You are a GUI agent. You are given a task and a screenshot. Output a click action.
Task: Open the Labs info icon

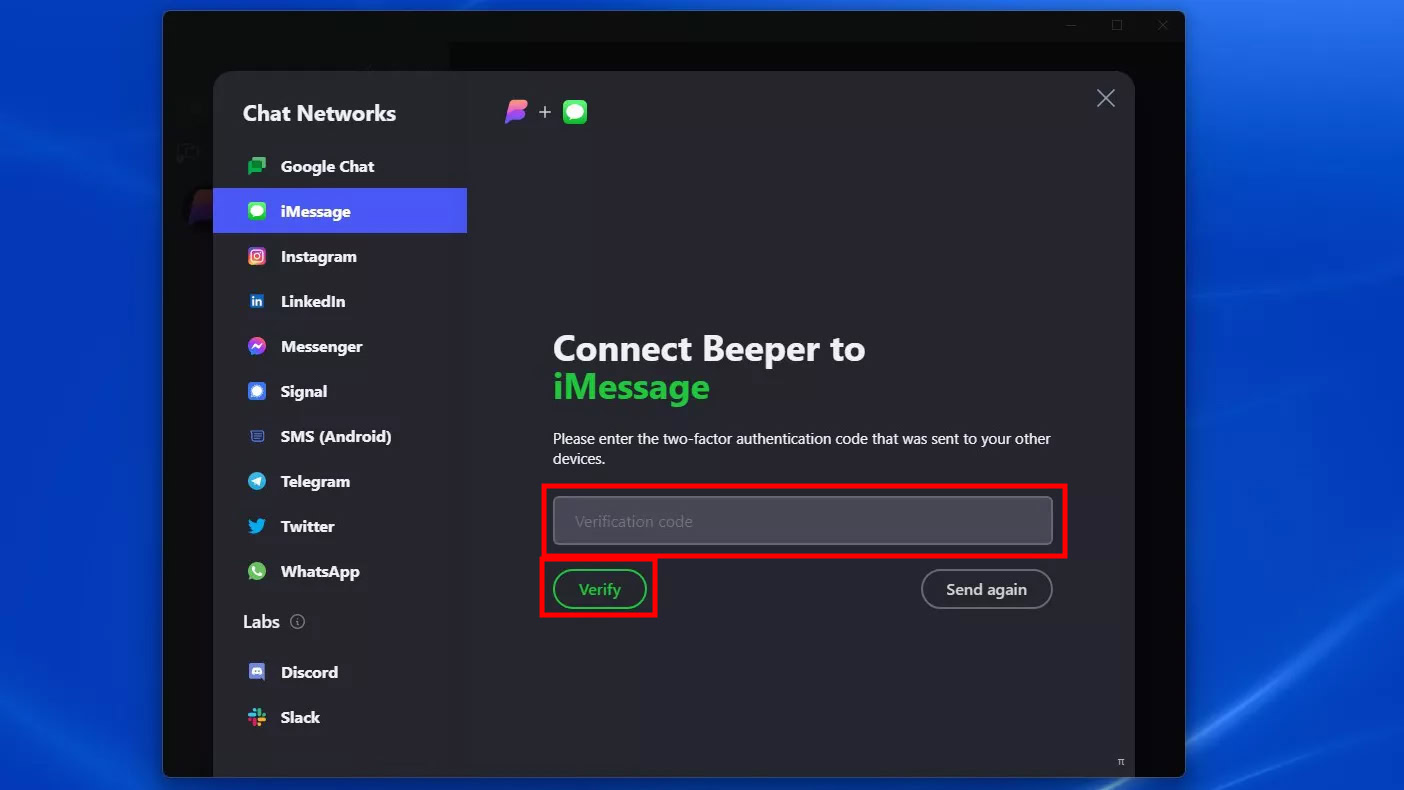297,621
